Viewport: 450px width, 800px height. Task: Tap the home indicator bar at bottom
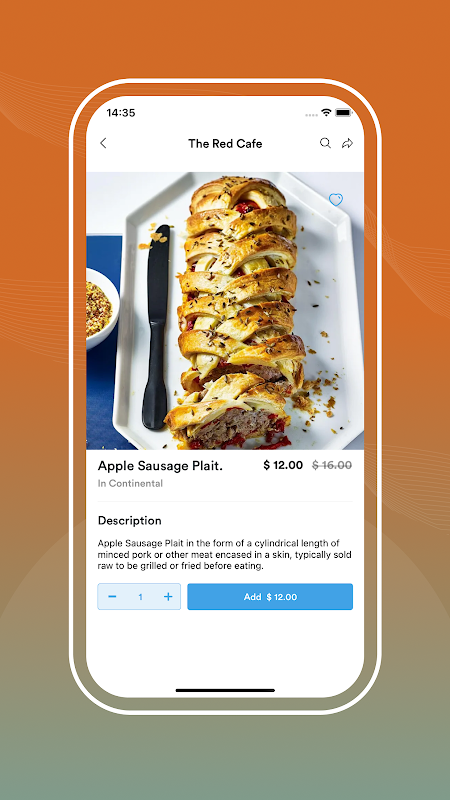coord(225,690)
